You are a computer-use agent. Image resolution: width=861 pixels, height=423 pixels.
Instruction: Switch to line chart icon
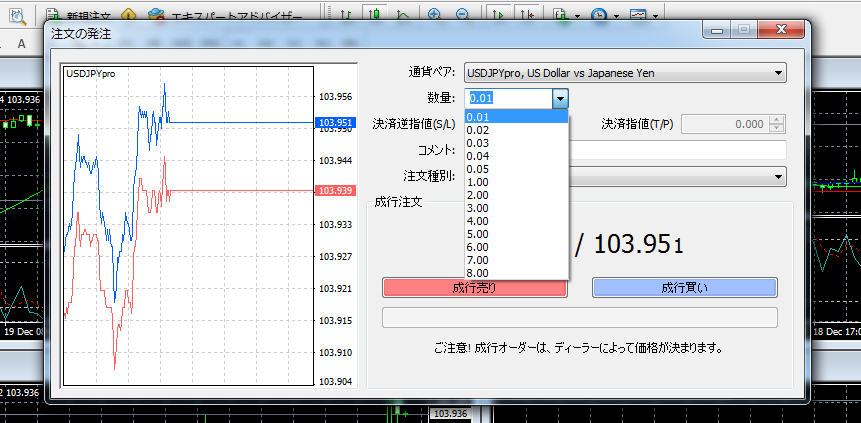coord(404,15)
